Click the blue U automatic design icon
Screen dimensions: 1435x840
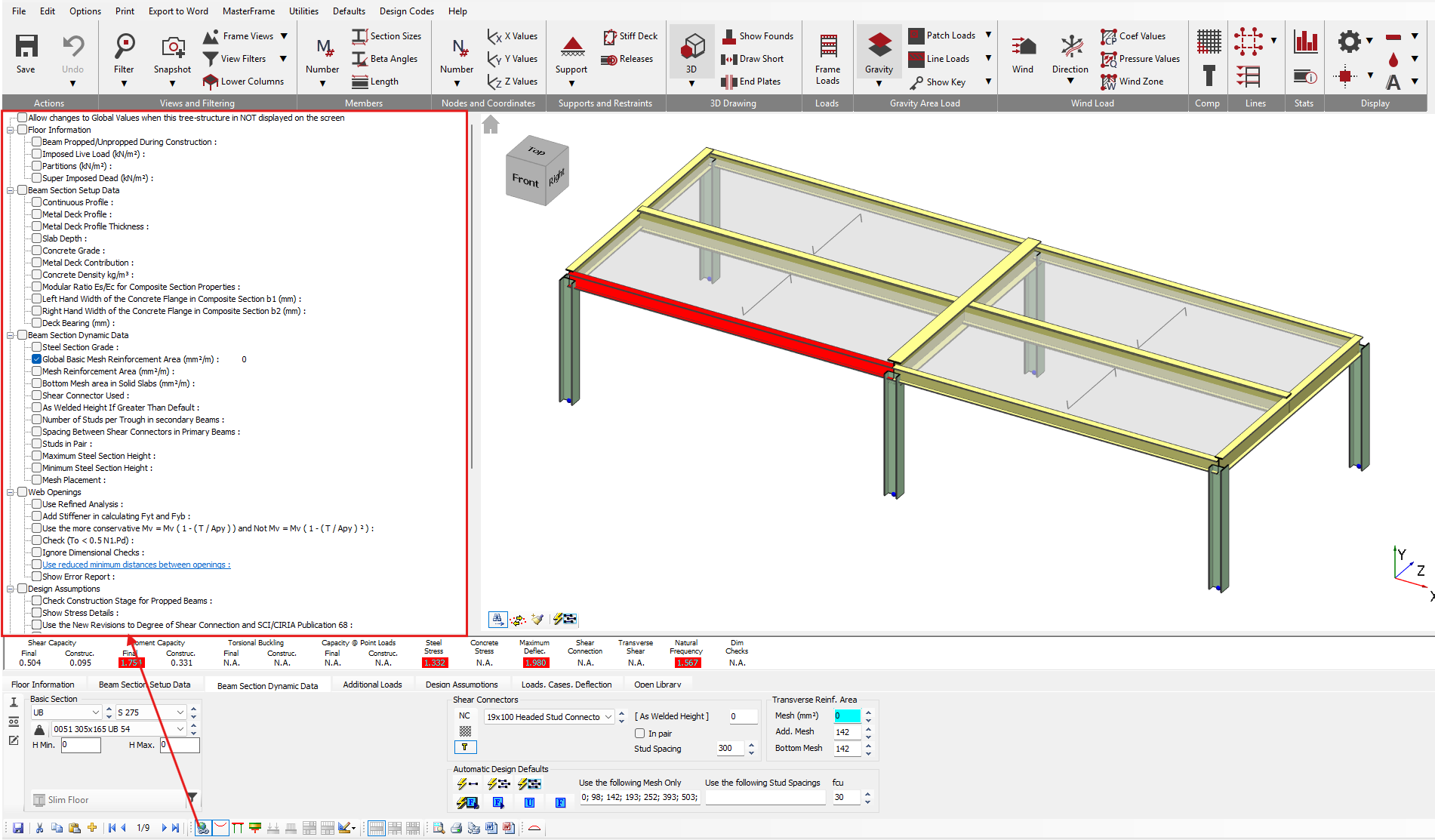pos(530,802)
